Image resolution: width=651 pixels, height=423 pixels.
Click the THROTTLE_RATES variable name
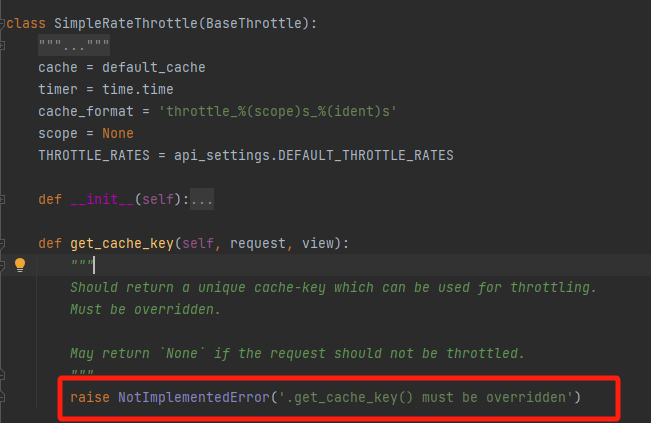(94, 155)
